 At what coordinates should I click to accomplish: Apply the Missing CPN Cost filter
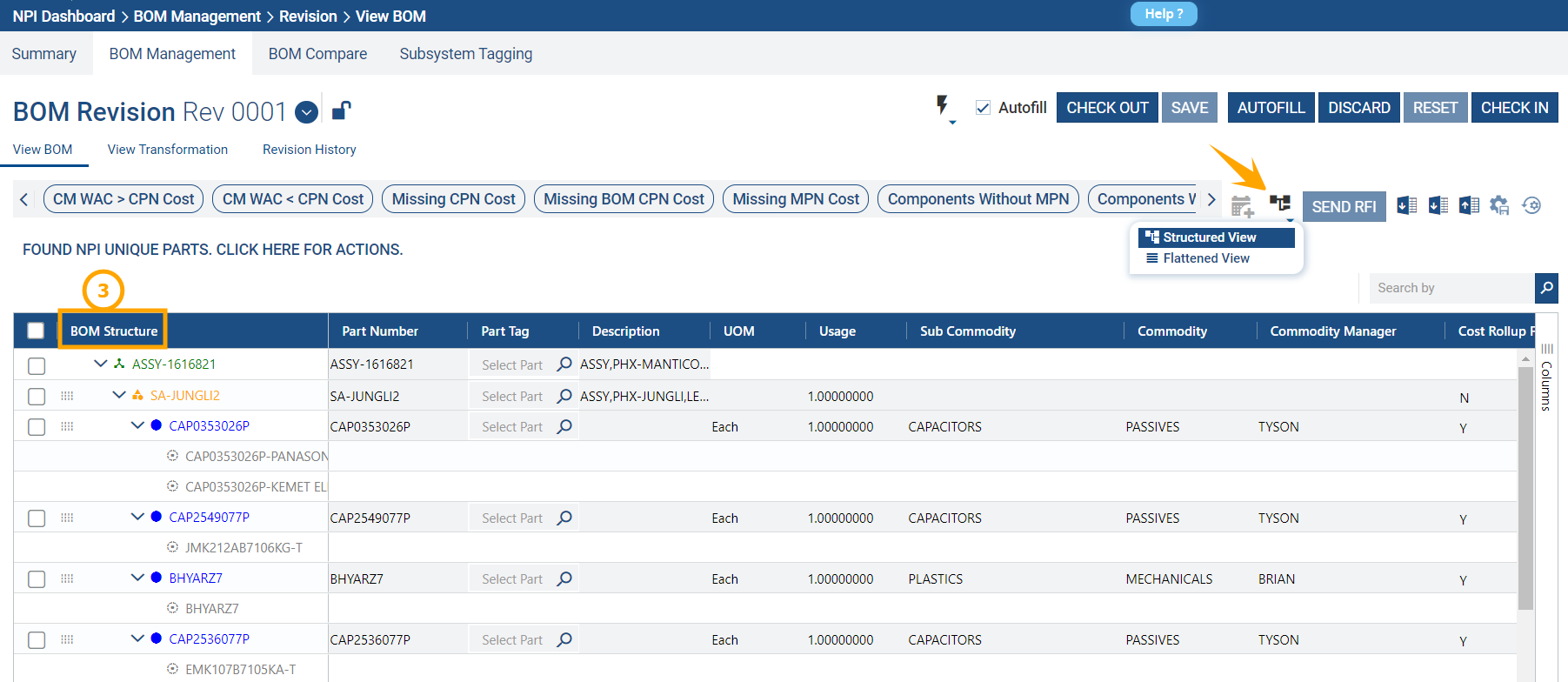click(453, 199)
